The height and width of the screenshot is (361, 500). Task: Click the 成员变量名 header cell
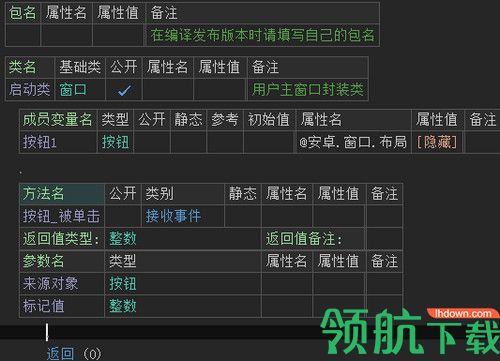[x=58, y=120]
